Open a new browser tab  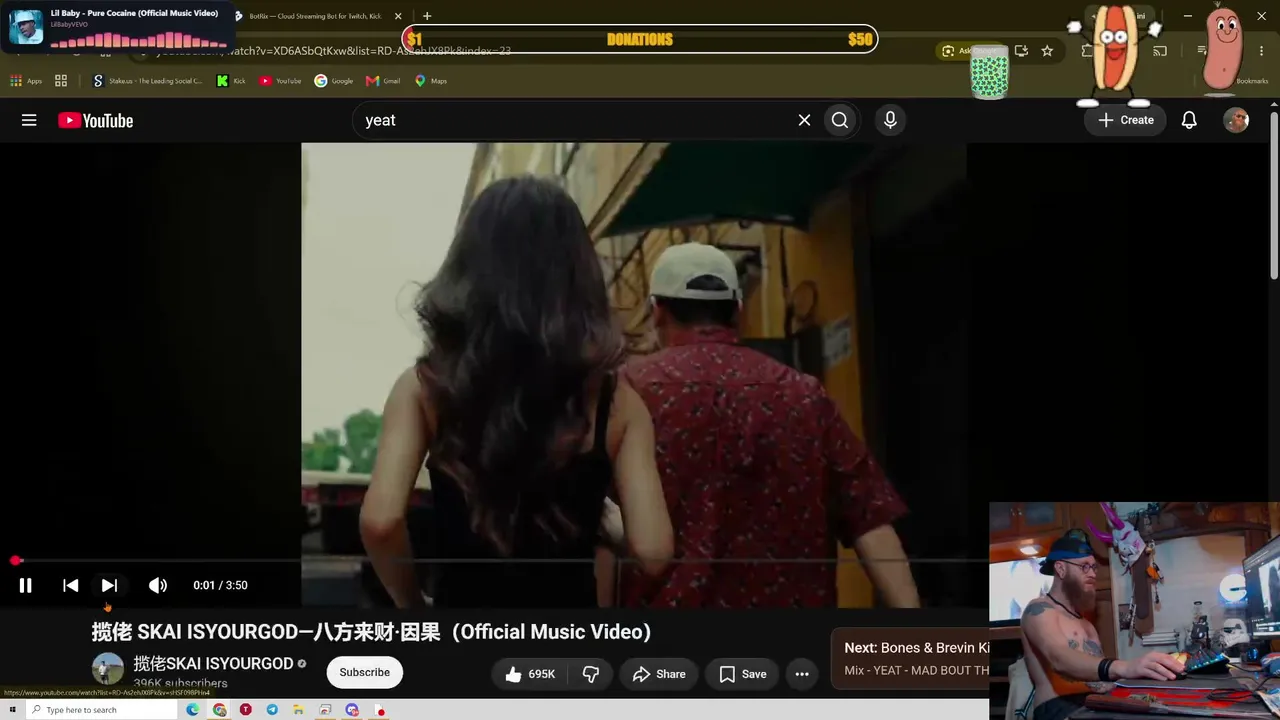pyautogui.click(x=427, y=16)
